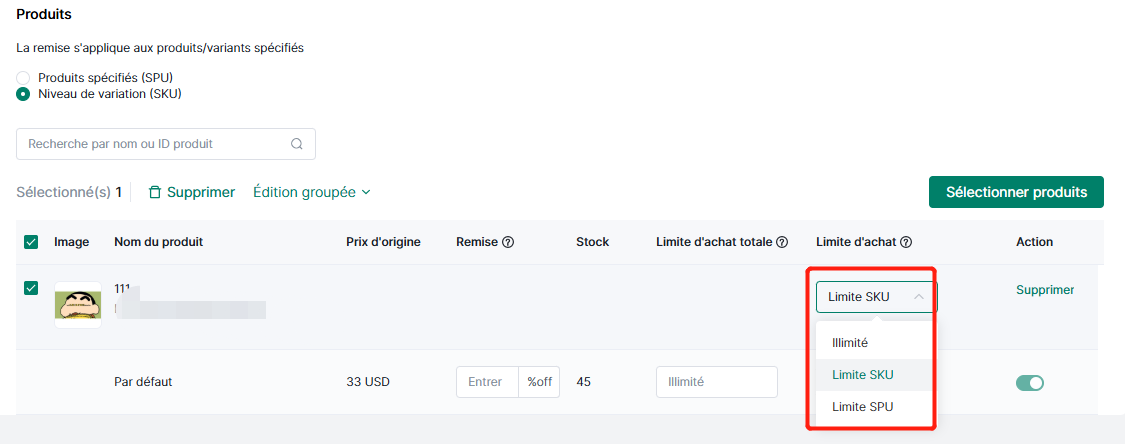Click the Remise help question icon
Image resolution: width=1125 pixels, height=444 pixels.
coord(508,242)
